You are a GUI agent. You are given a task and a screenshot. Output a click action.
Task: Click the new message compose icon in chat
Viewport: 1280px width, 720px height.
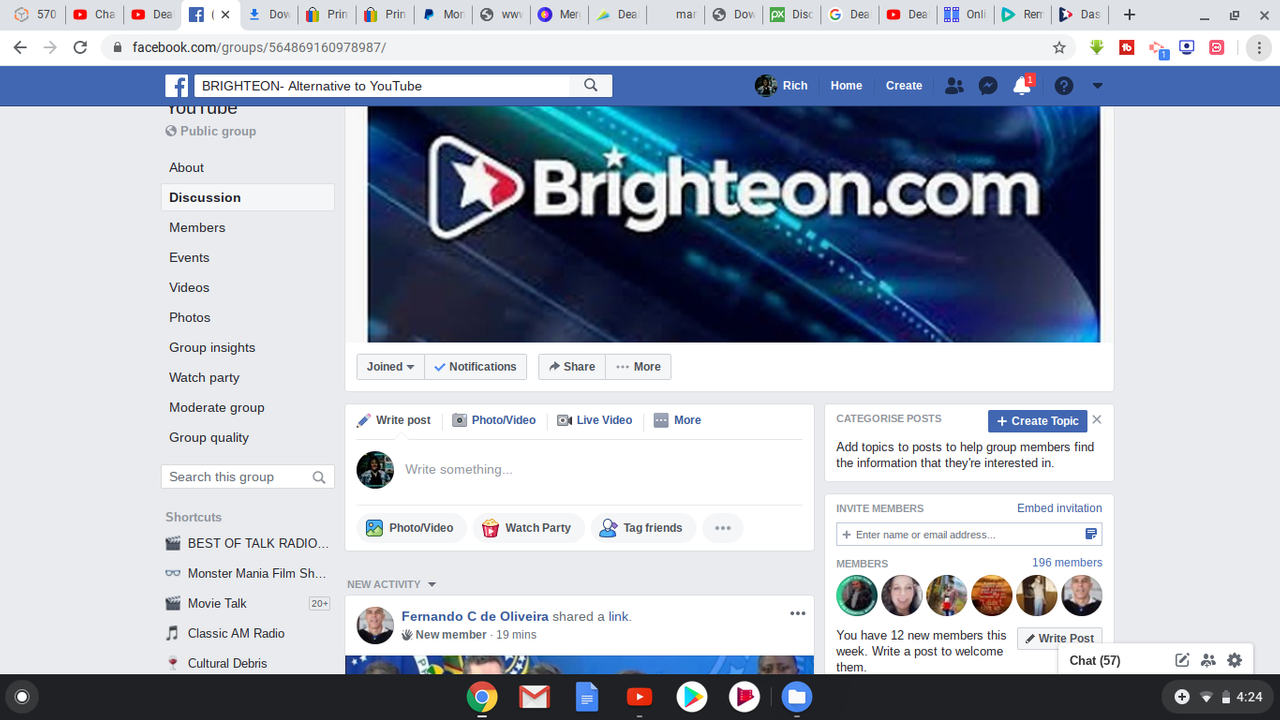pyautogui.click(x=1182, y=660)
